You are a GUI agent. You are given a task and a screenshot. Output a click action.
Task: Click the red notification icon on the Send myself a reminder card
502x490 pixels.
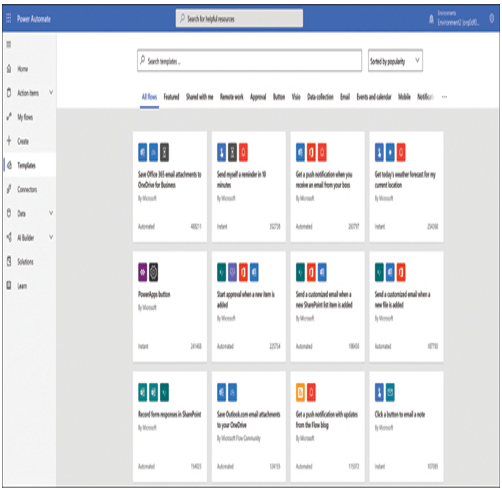coord(243,152)
